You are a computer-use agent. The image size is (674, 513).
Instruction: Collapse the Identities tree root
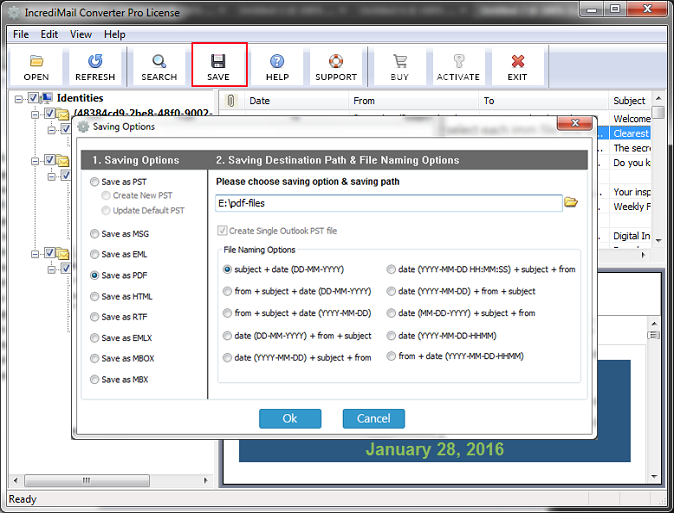point(18,99)
